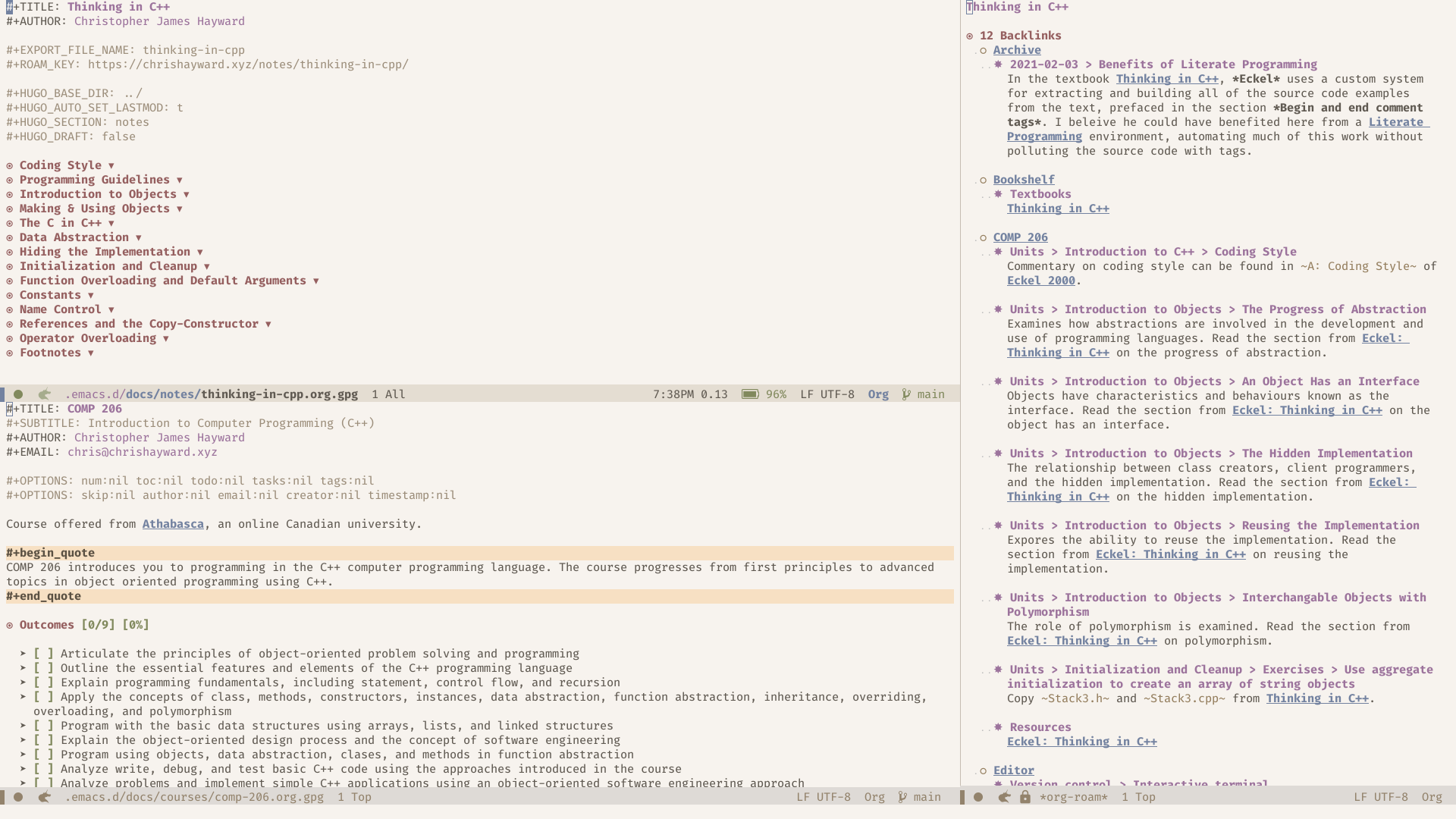The height and width of the screenshot is (819, 1456).
Task: Click the org-roam backlinks panel icon
Action: coord(970,36)
